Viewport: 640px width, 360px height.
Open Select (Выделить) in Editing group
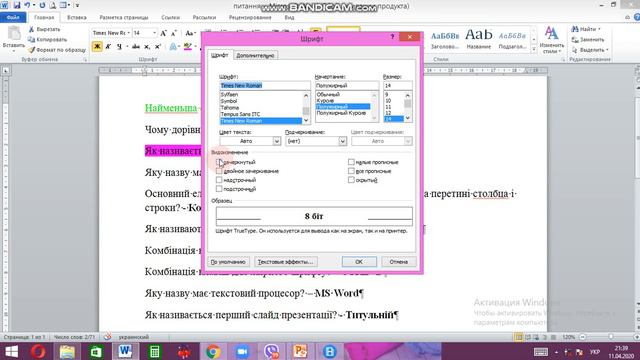(x=590, y=50)
